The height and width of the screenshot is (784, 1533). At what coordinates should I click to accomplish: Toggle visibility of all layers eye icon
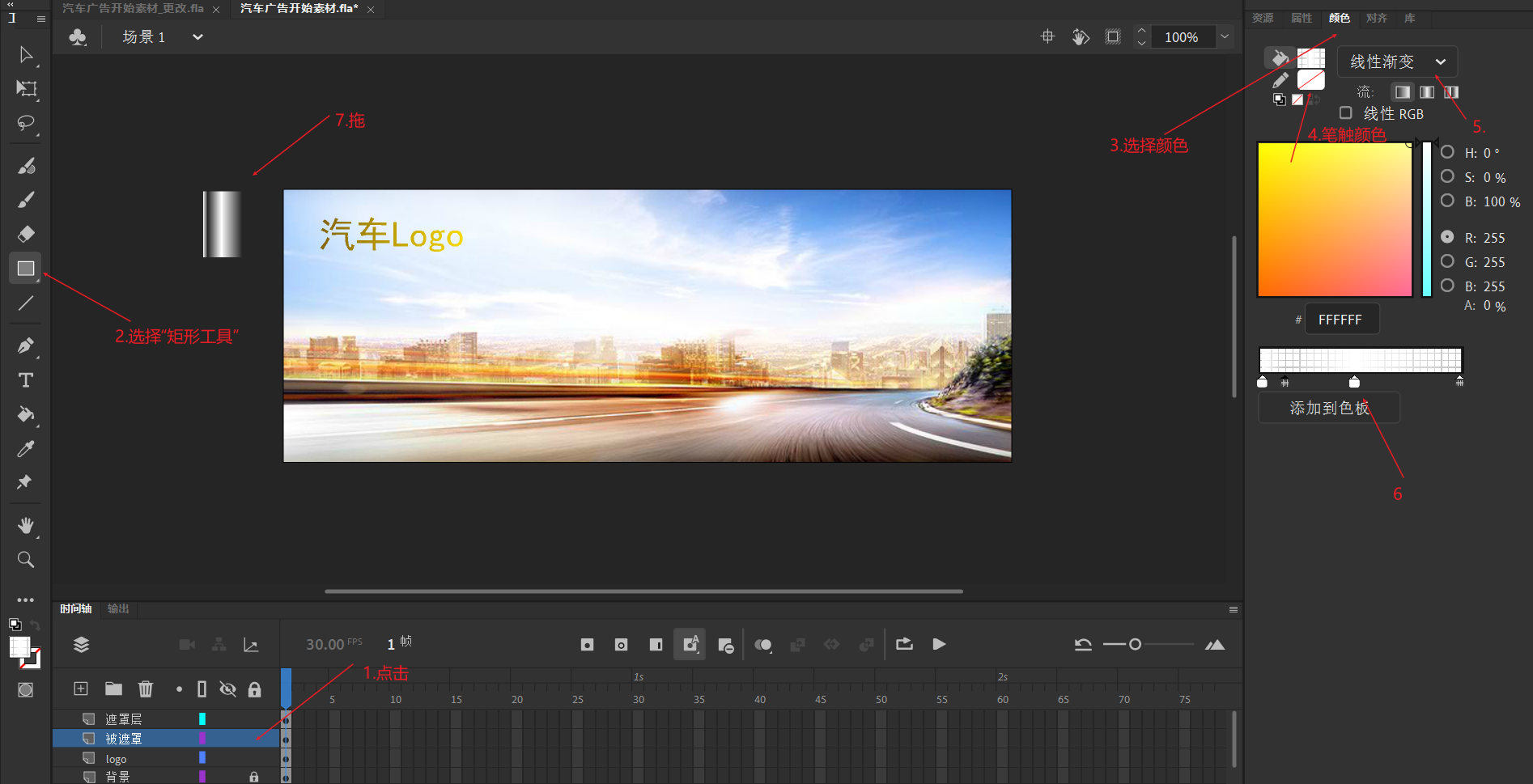[x=228, y=689]
